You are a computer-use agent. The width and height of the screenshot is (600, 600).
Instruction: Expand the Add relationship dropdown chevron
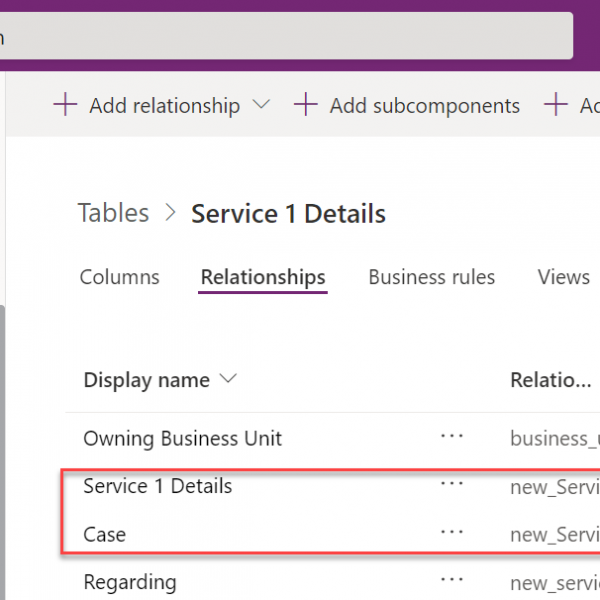(x=263, y=106)
